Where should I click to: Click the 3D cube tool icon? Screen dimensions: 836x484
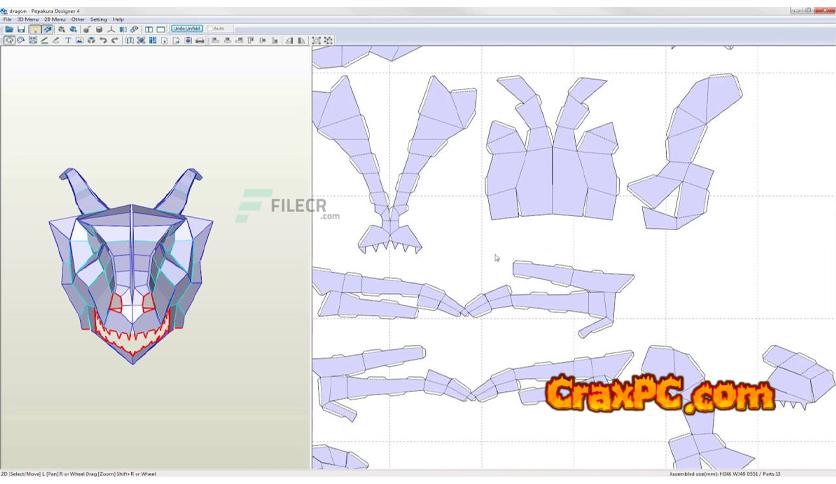91,40
